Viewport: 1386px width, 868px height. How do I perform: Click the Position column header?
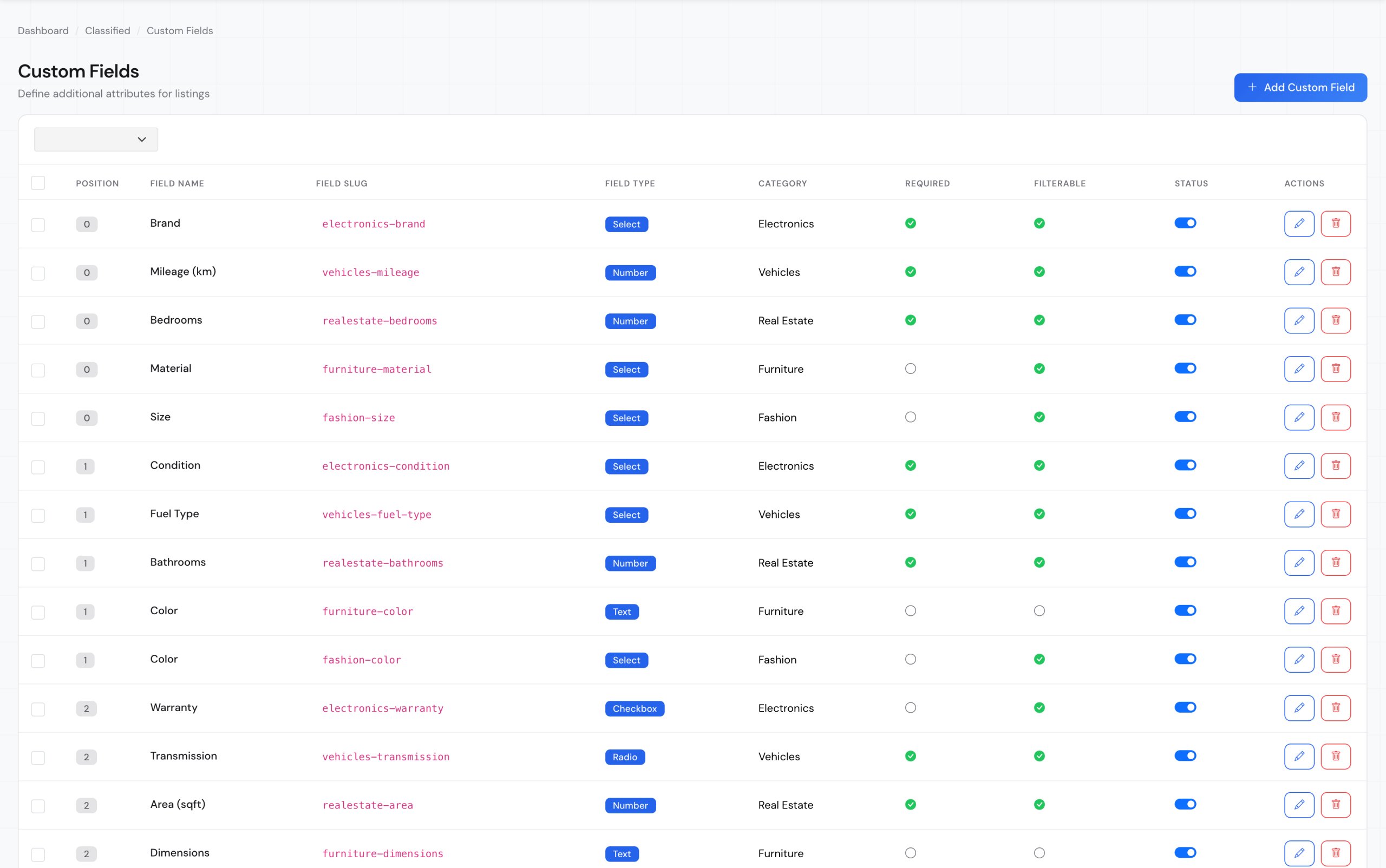click(97, 183)
